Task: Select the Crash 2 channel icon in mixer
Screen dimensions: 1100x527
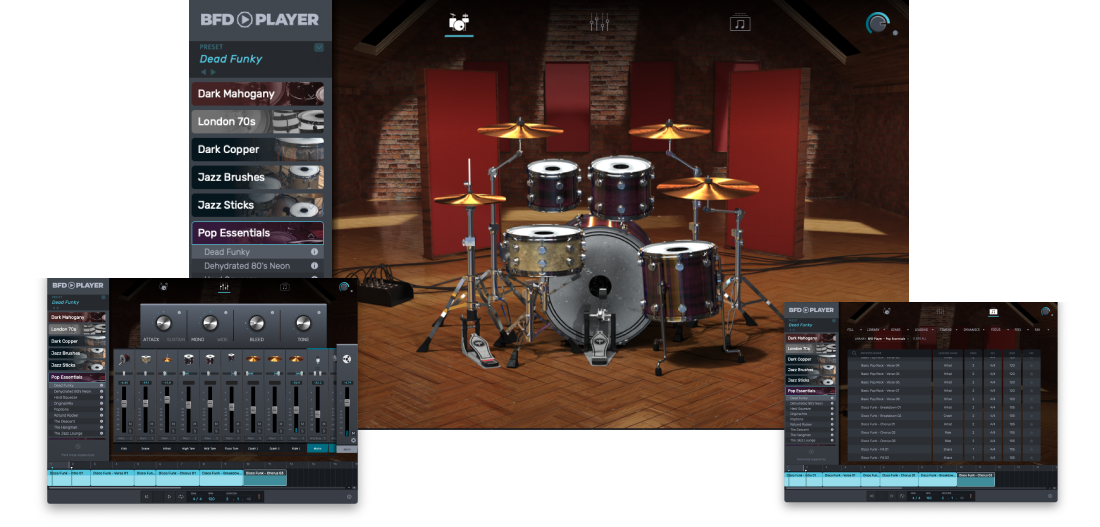Action: click(x=275, y=359)
